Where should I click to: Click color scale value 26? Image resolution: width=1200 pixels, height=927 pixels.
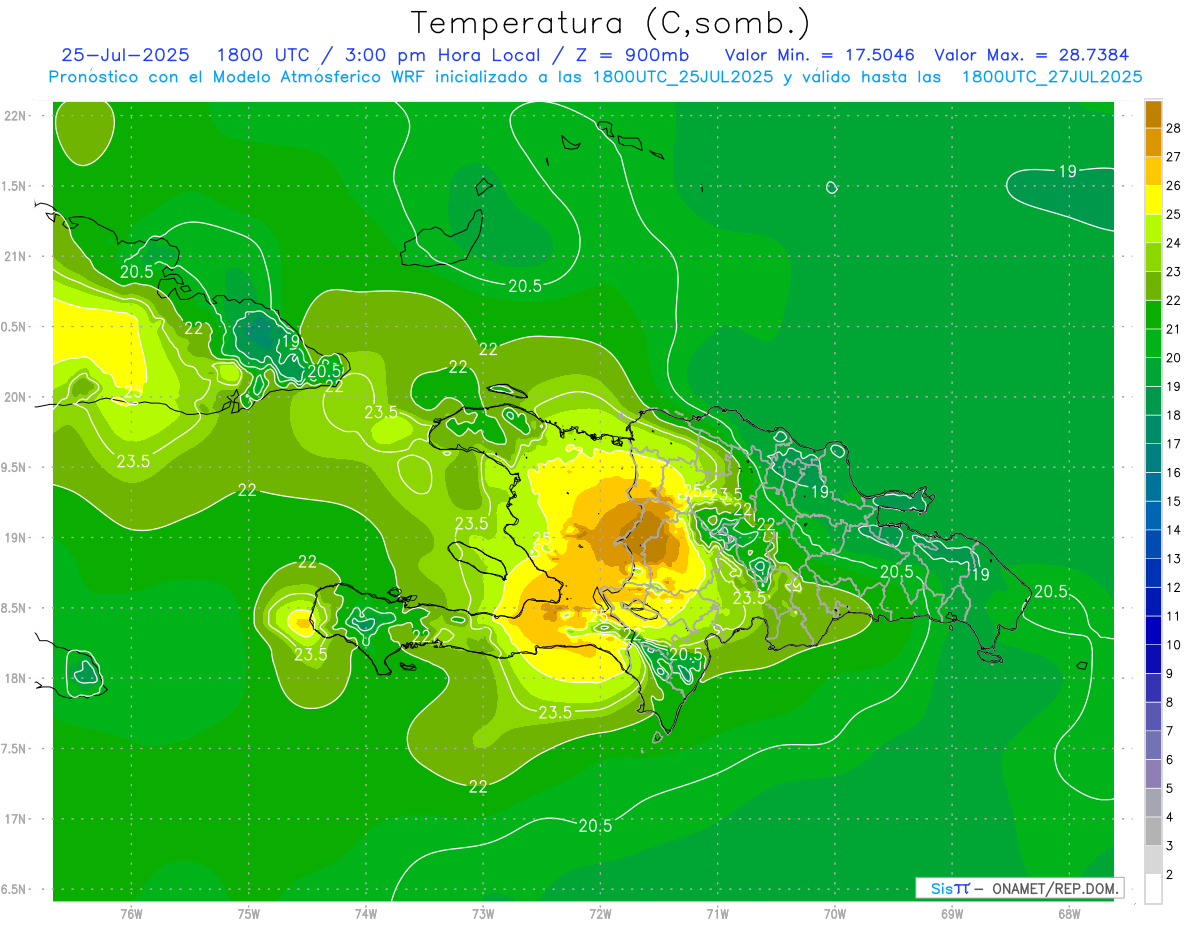1174,186
